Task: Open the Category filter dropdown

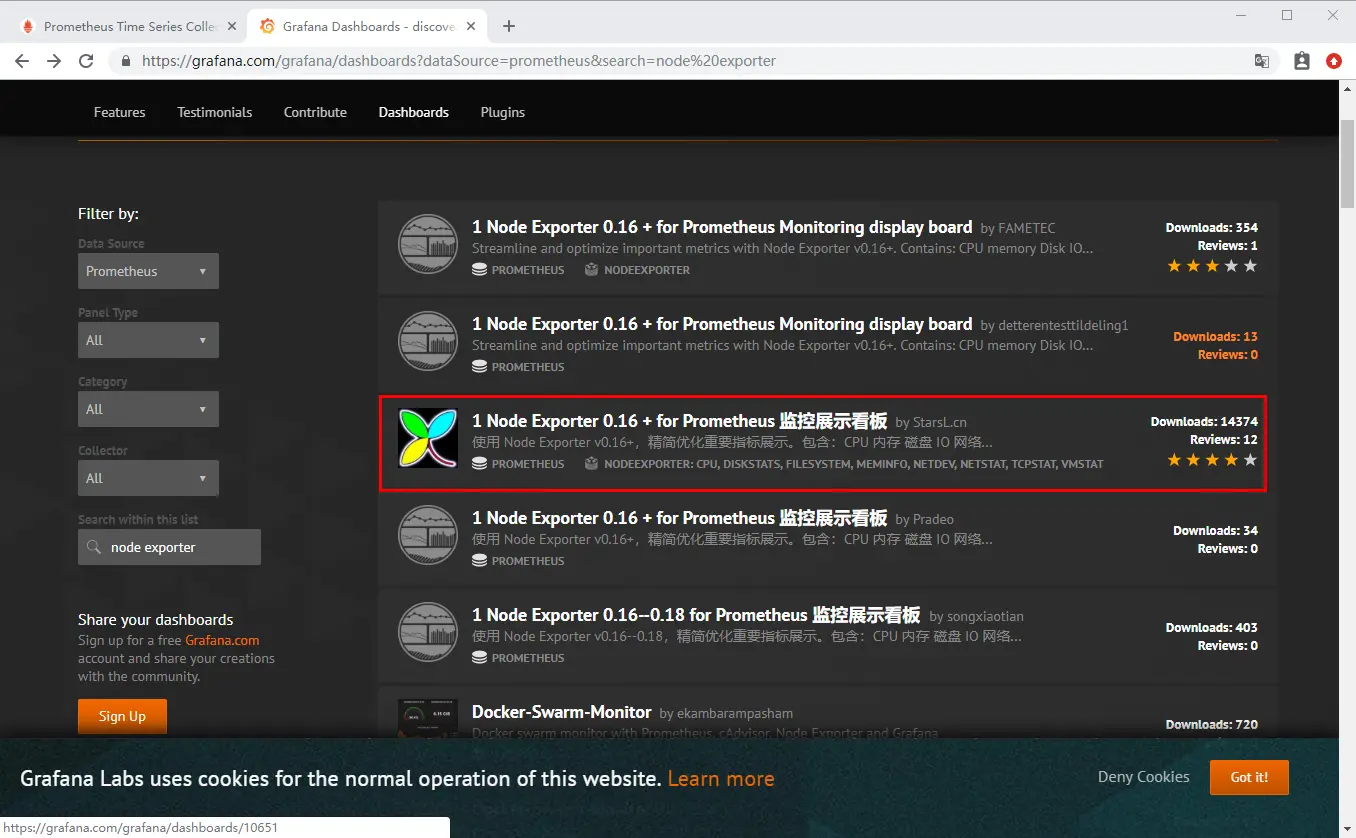Action: pyautogui.click(x=148, y=409)
